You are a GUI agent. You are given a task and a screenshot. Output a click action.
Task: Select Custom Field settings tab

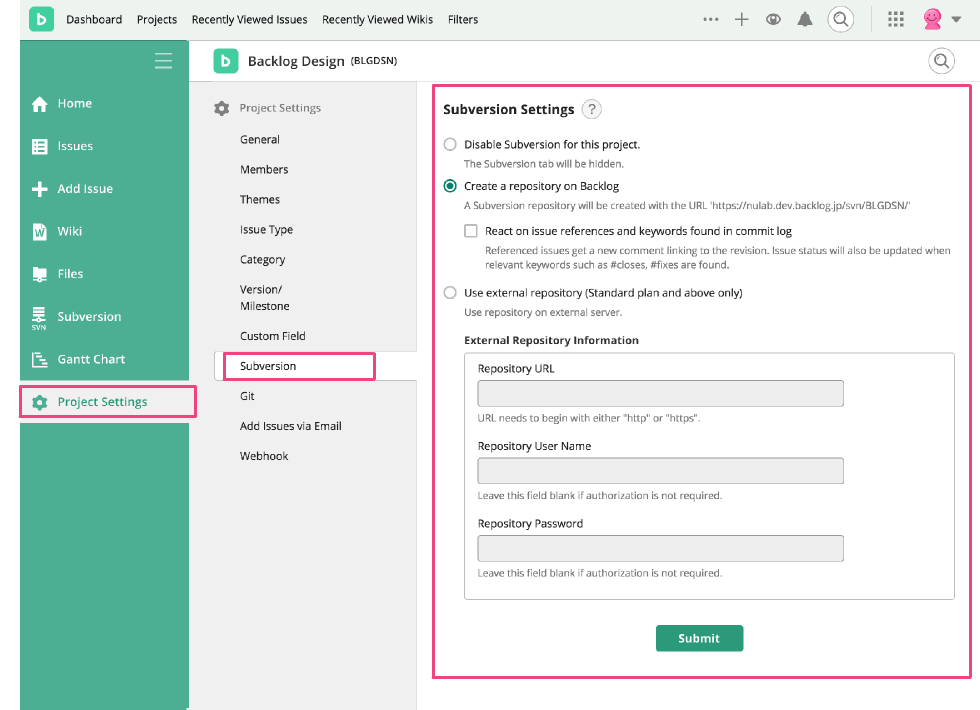pos(272,336)
